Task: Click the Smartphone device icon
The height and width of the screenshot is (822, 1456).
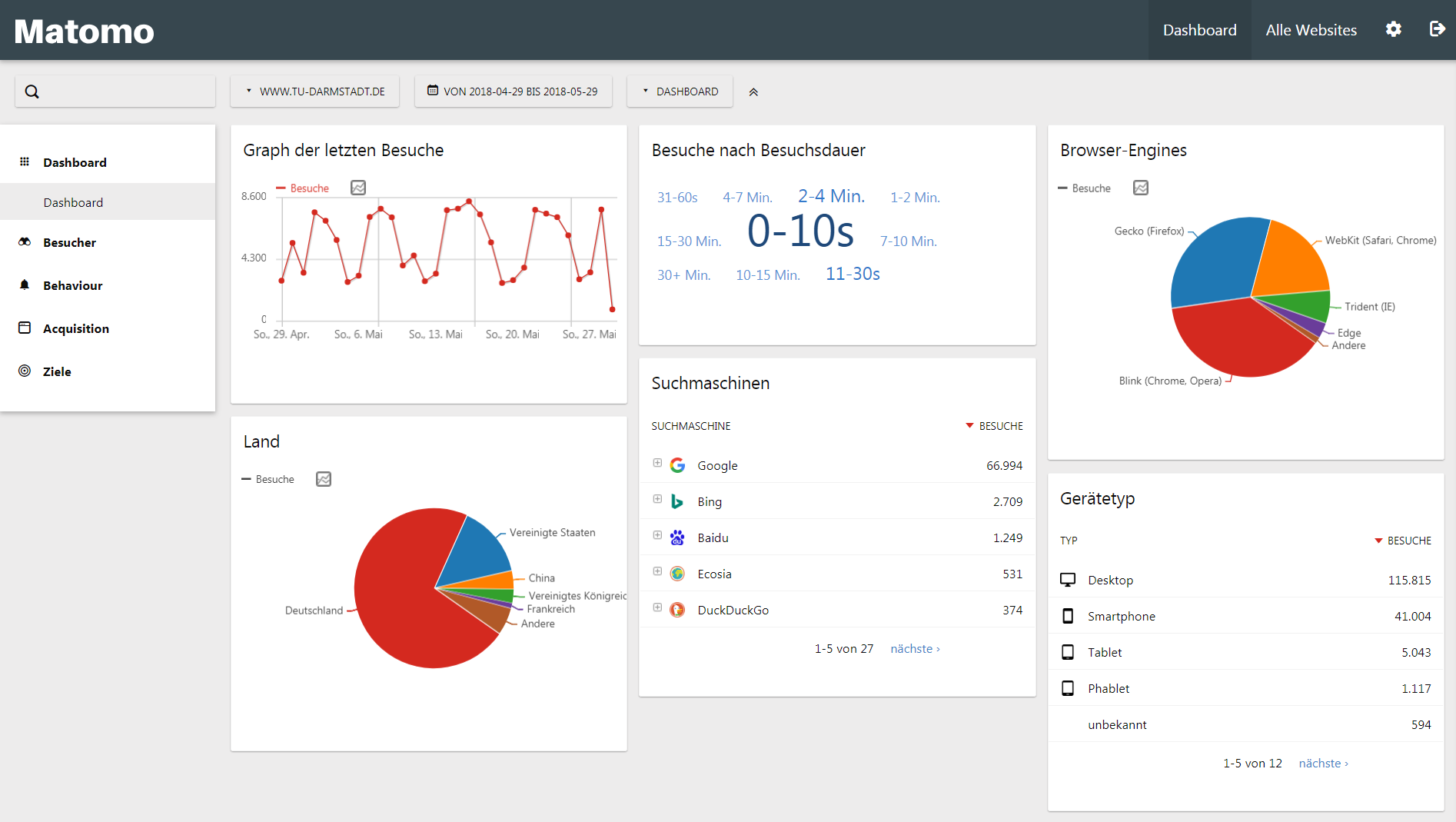Action: point(1068,616)
